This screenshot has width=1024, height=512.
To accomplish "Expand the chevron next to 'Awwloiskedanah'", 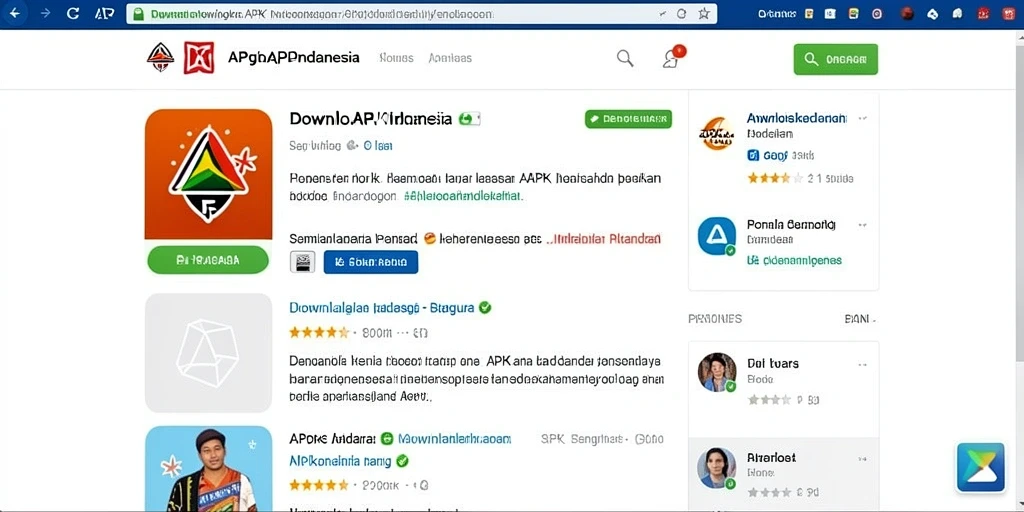I will [863, 119].
